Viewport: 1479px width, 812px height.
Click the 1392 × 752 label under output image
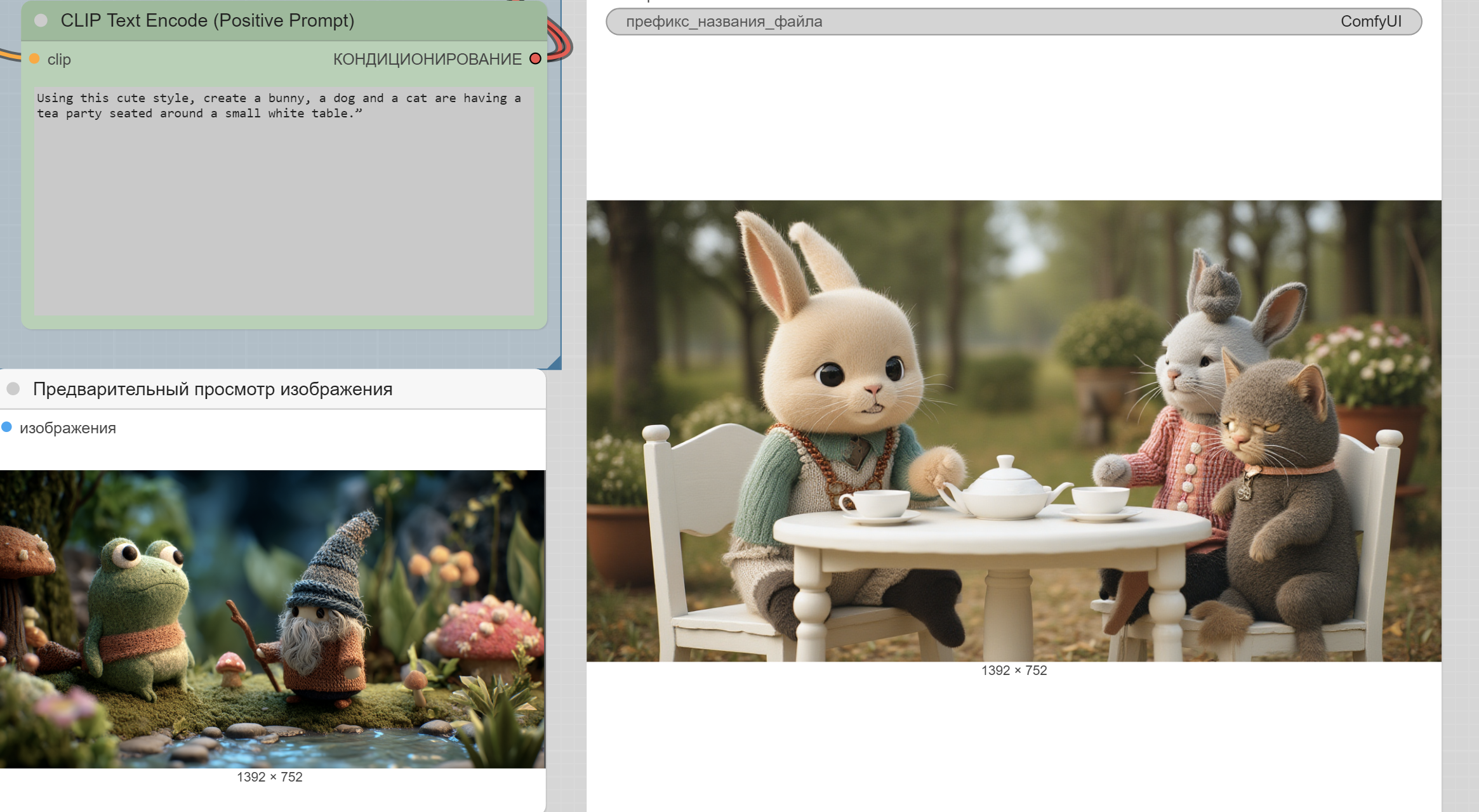[1014, 671]
